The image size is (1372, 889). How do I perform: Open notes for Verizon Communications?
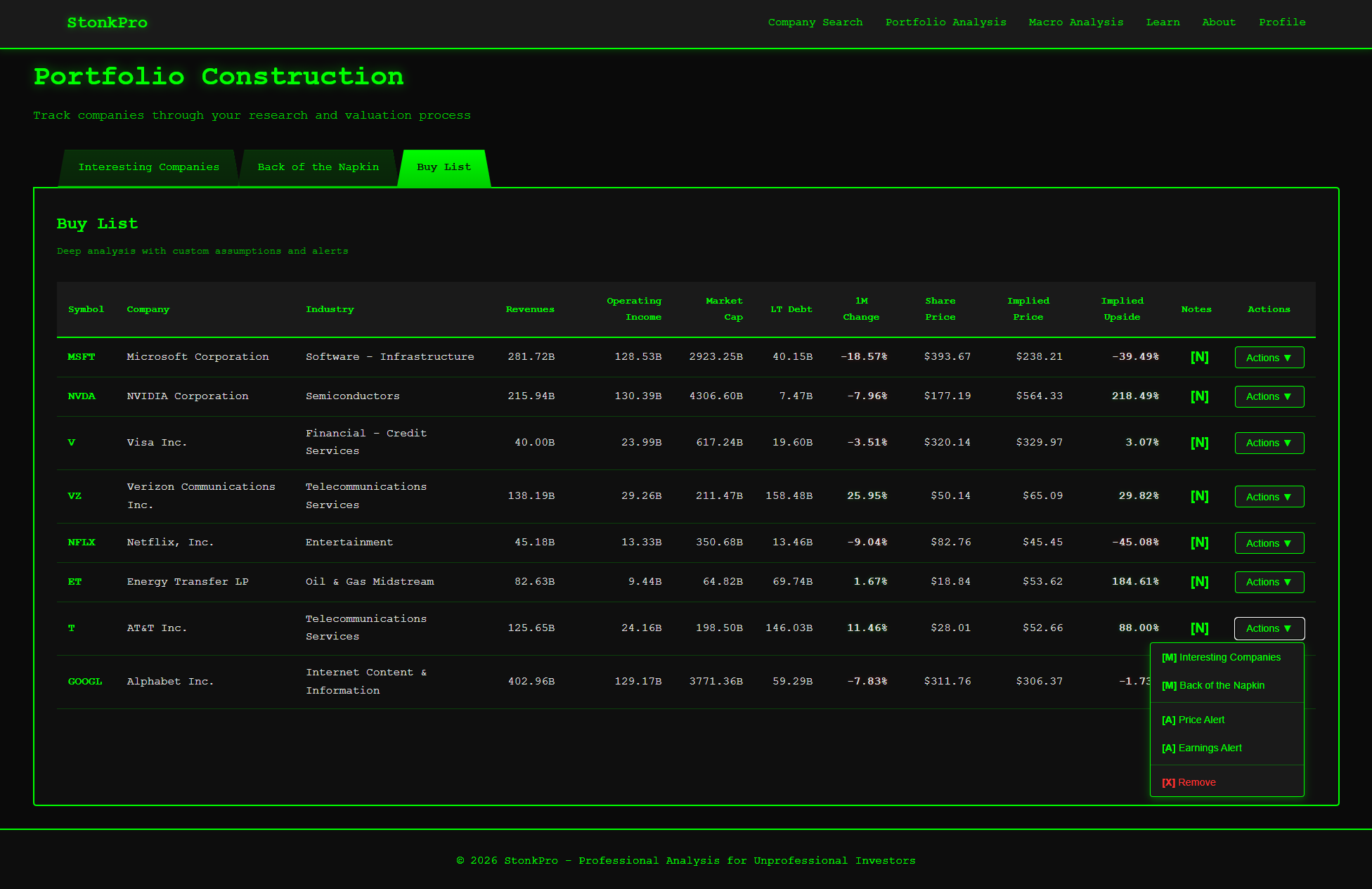(1200, 496)
